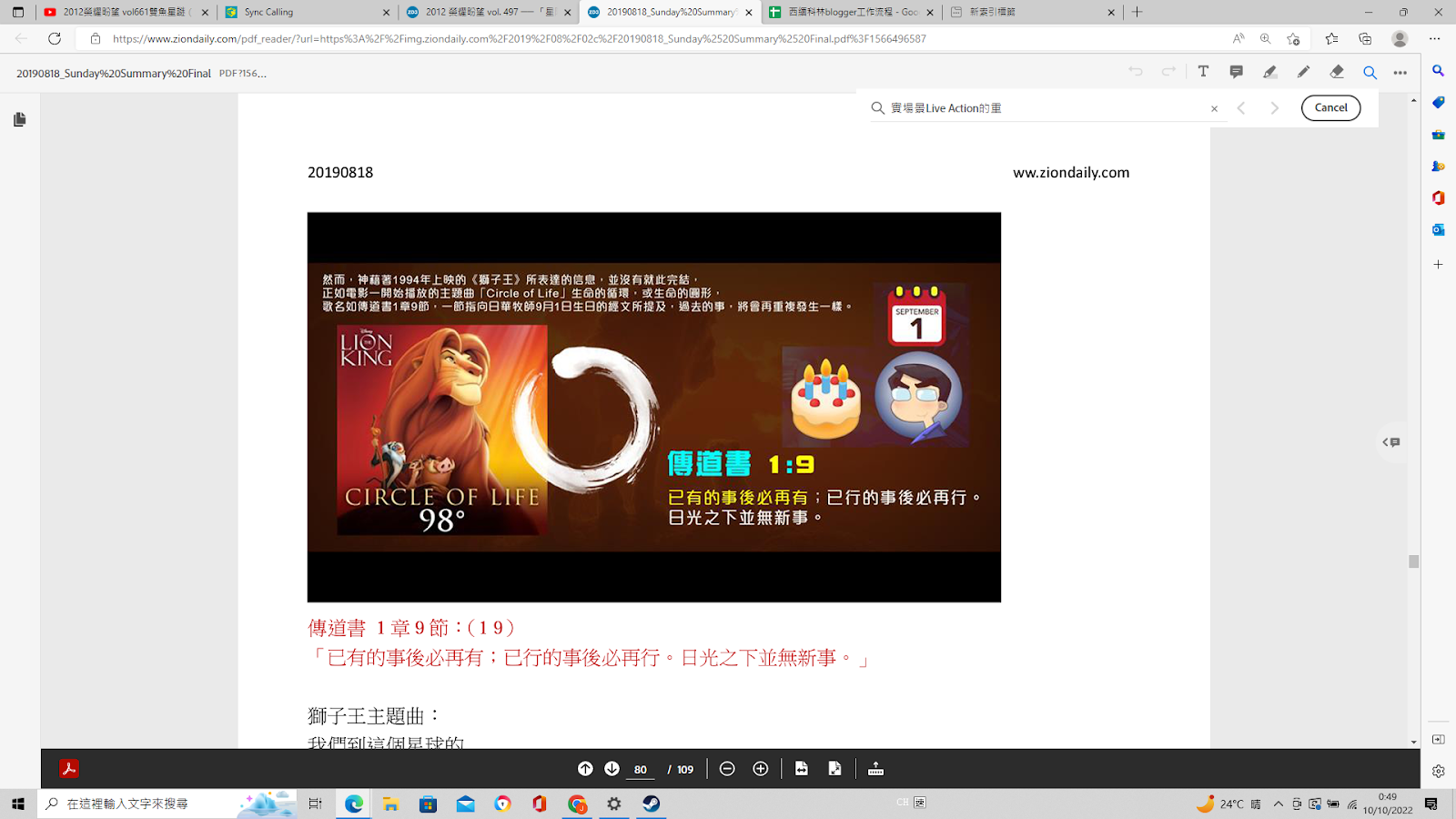
Task: Clear the search text with X icon
Action: tap(1214, 108)
